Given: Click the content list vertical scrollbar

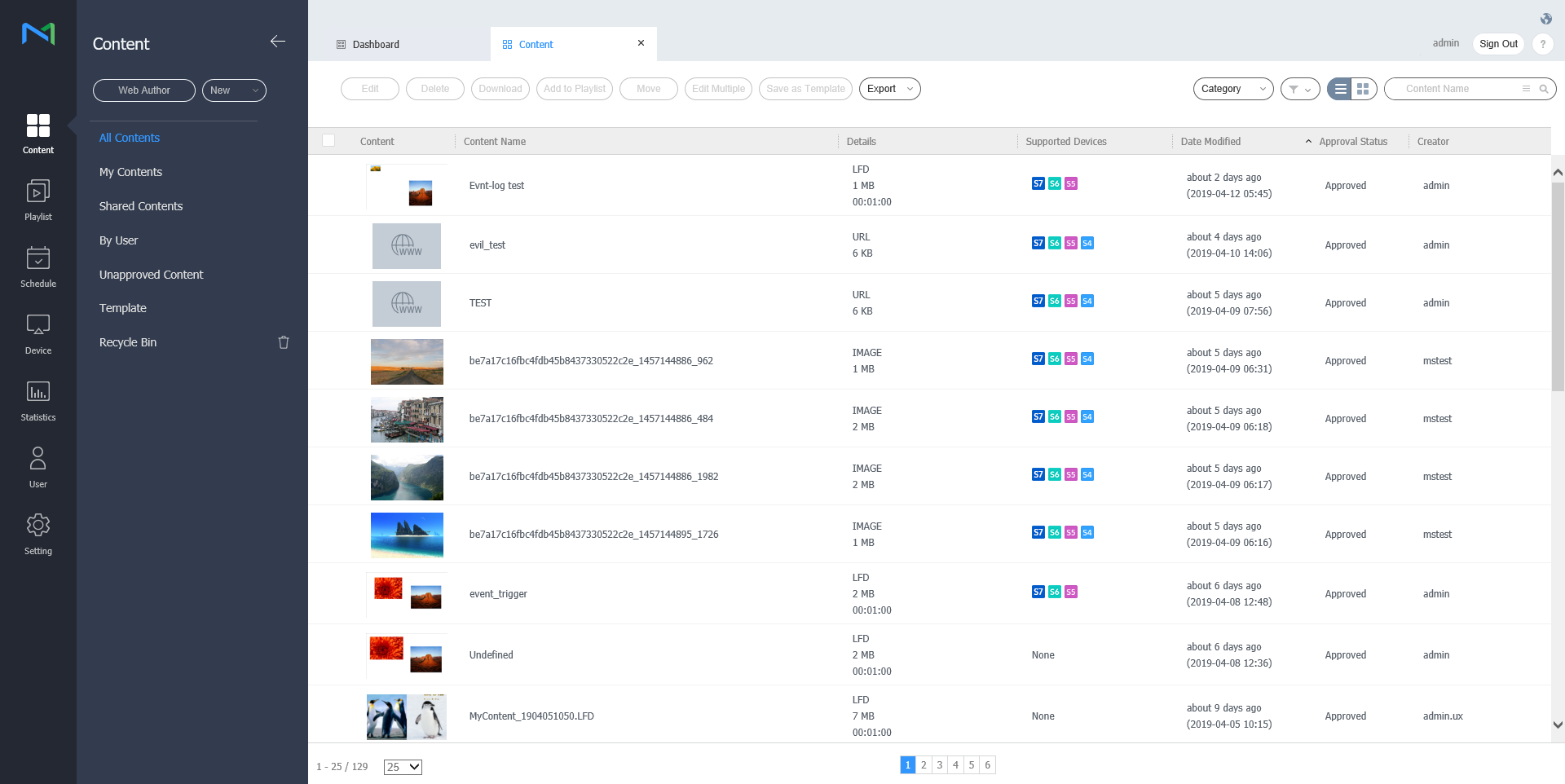Looking at the screenshot, I should (x=1557, y=285).
